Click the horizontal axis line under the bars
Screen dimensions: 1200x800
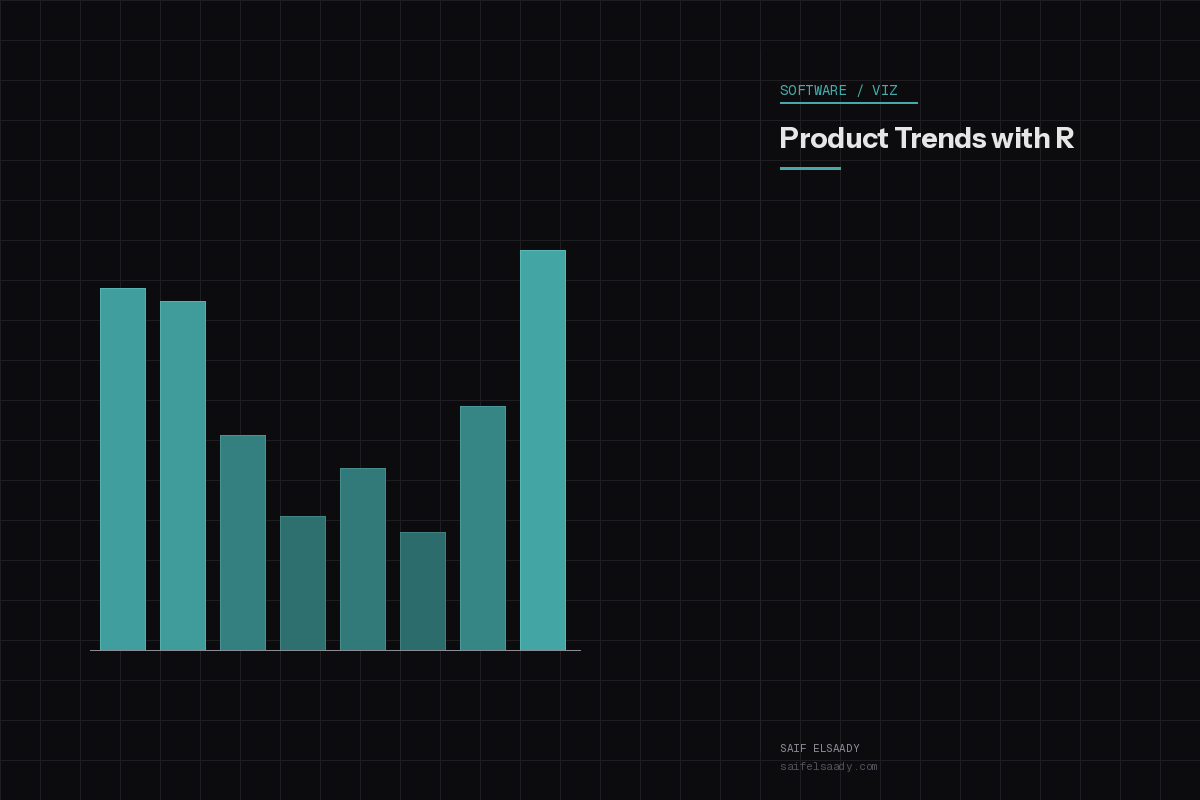click(x=335, y=650)
